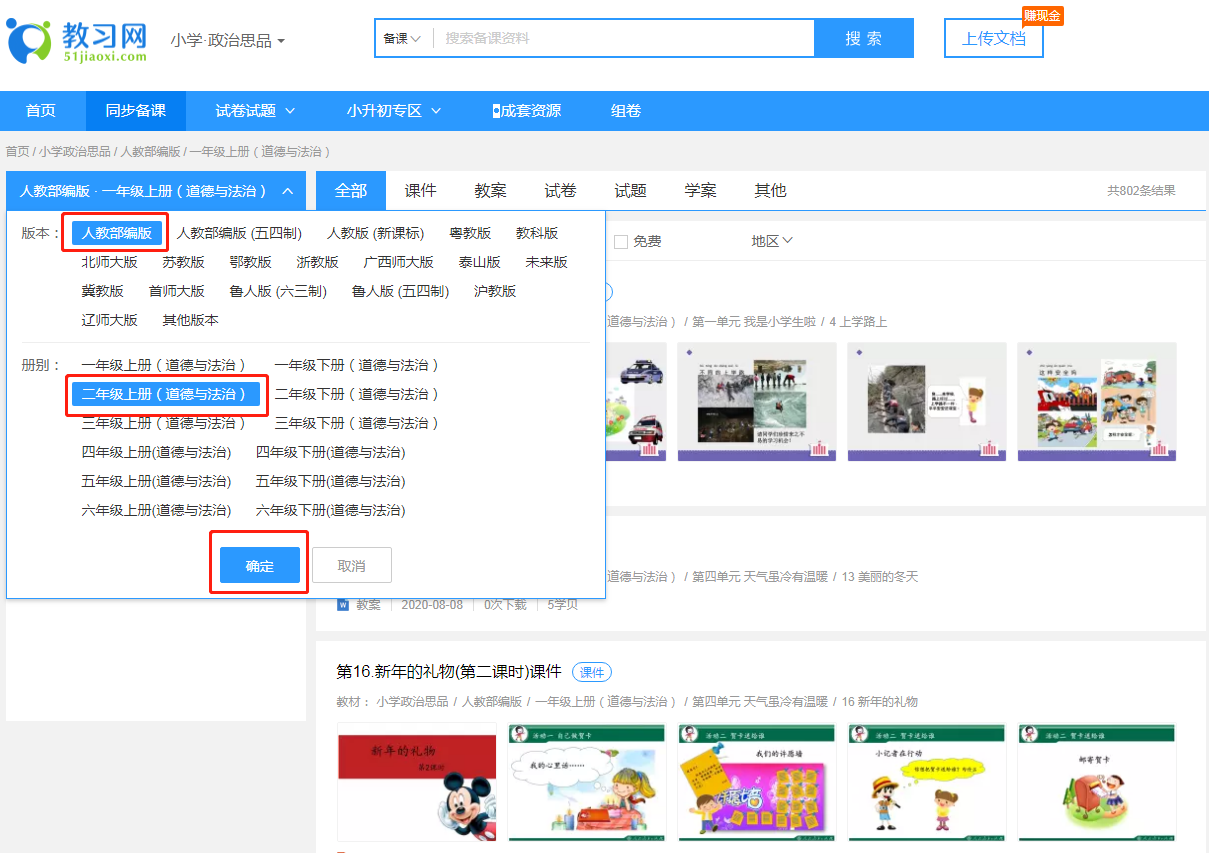
Task: Open the 地区 region dropdown
Action: pos(772,241)
